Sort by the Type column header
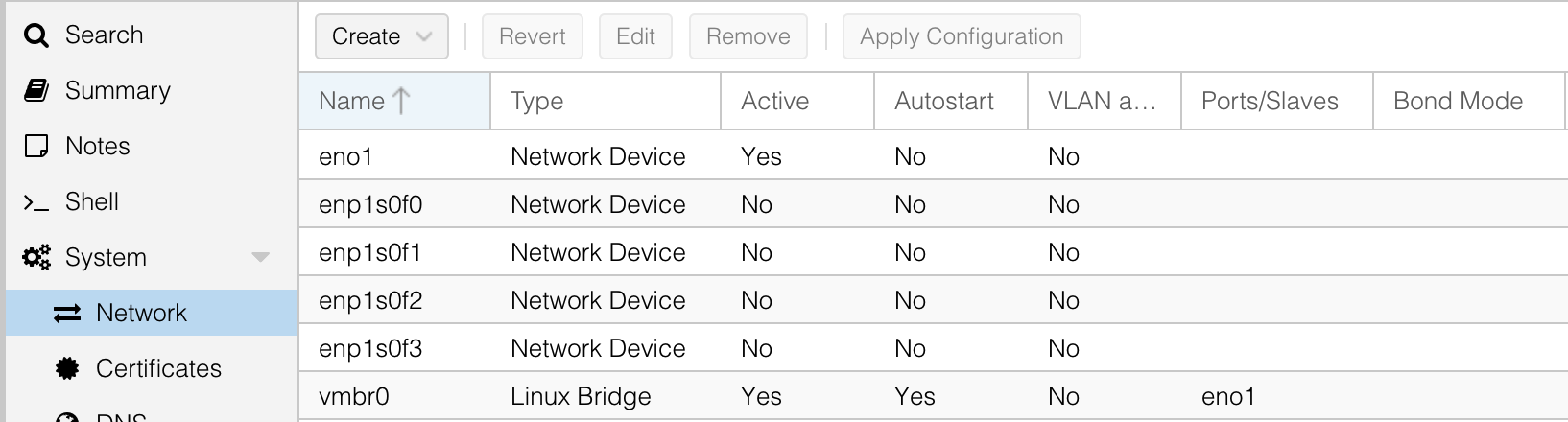 606,101
